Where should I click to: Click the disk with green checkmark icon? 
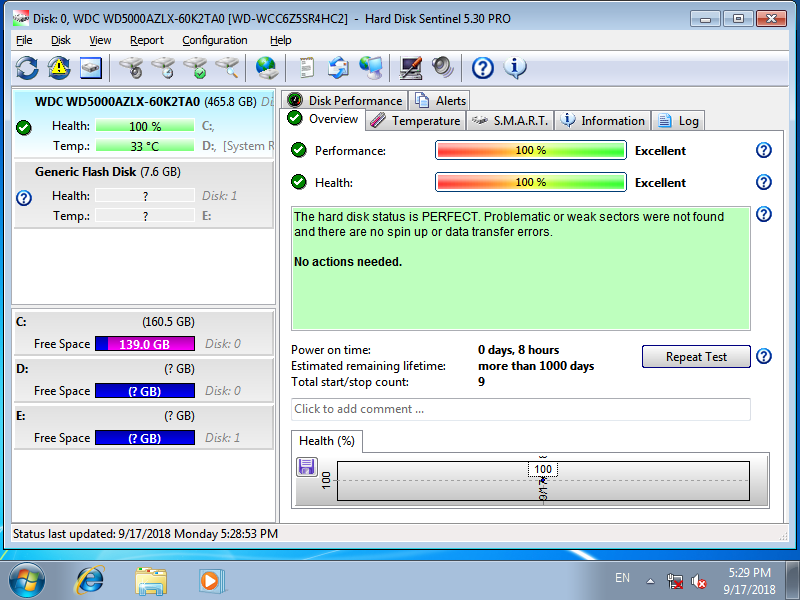(x=195, y=68)
